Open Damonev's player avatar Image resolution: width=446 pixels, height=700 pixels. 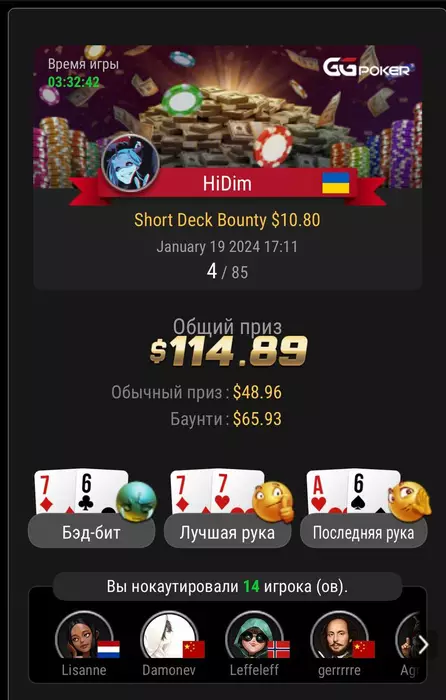point(169,635)
